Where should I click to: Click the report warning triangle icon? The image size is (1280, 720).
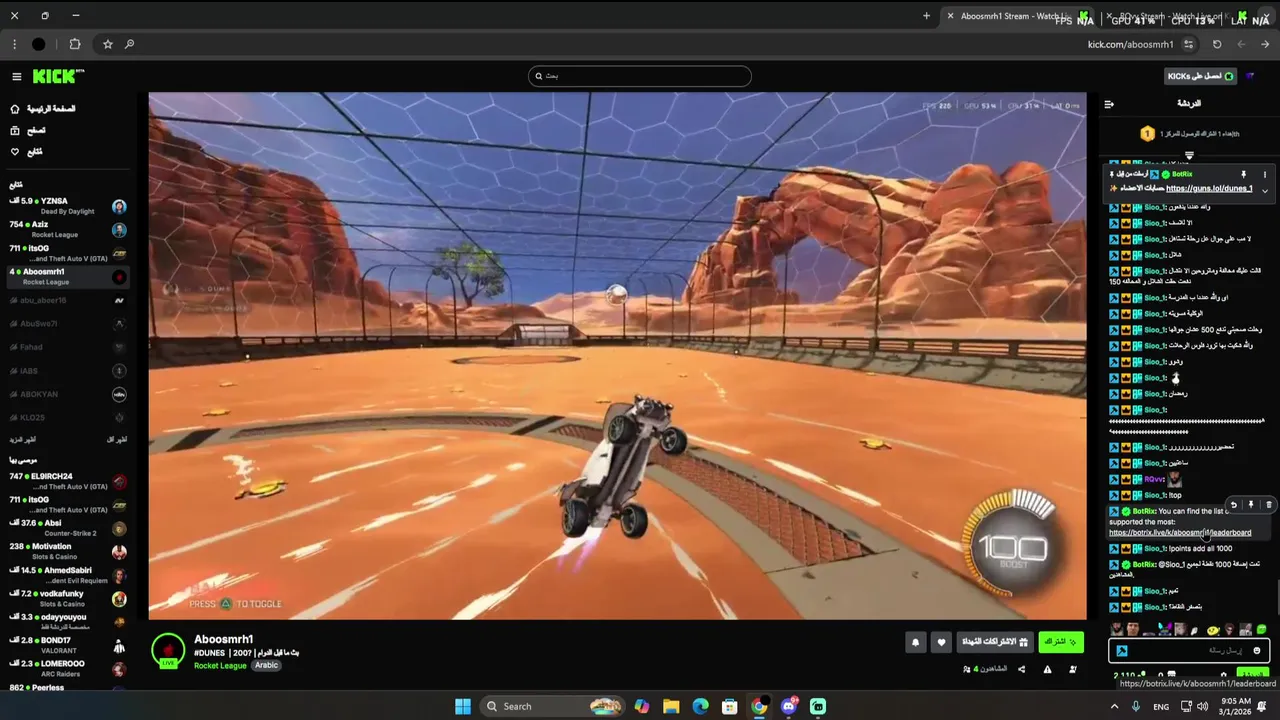pos(1047,669)
